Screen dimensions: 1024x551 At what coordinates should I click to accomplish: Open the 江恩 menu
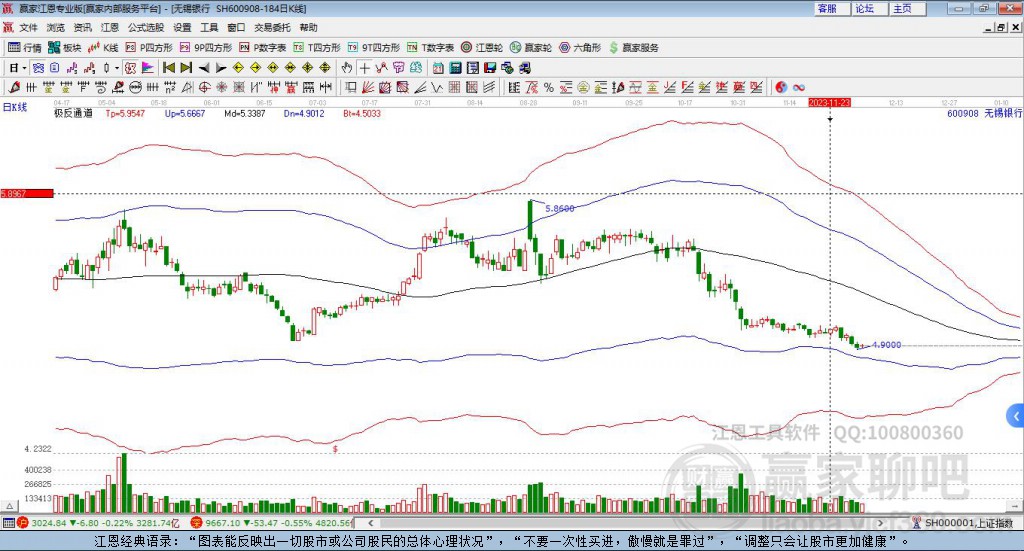click(110, 27)
